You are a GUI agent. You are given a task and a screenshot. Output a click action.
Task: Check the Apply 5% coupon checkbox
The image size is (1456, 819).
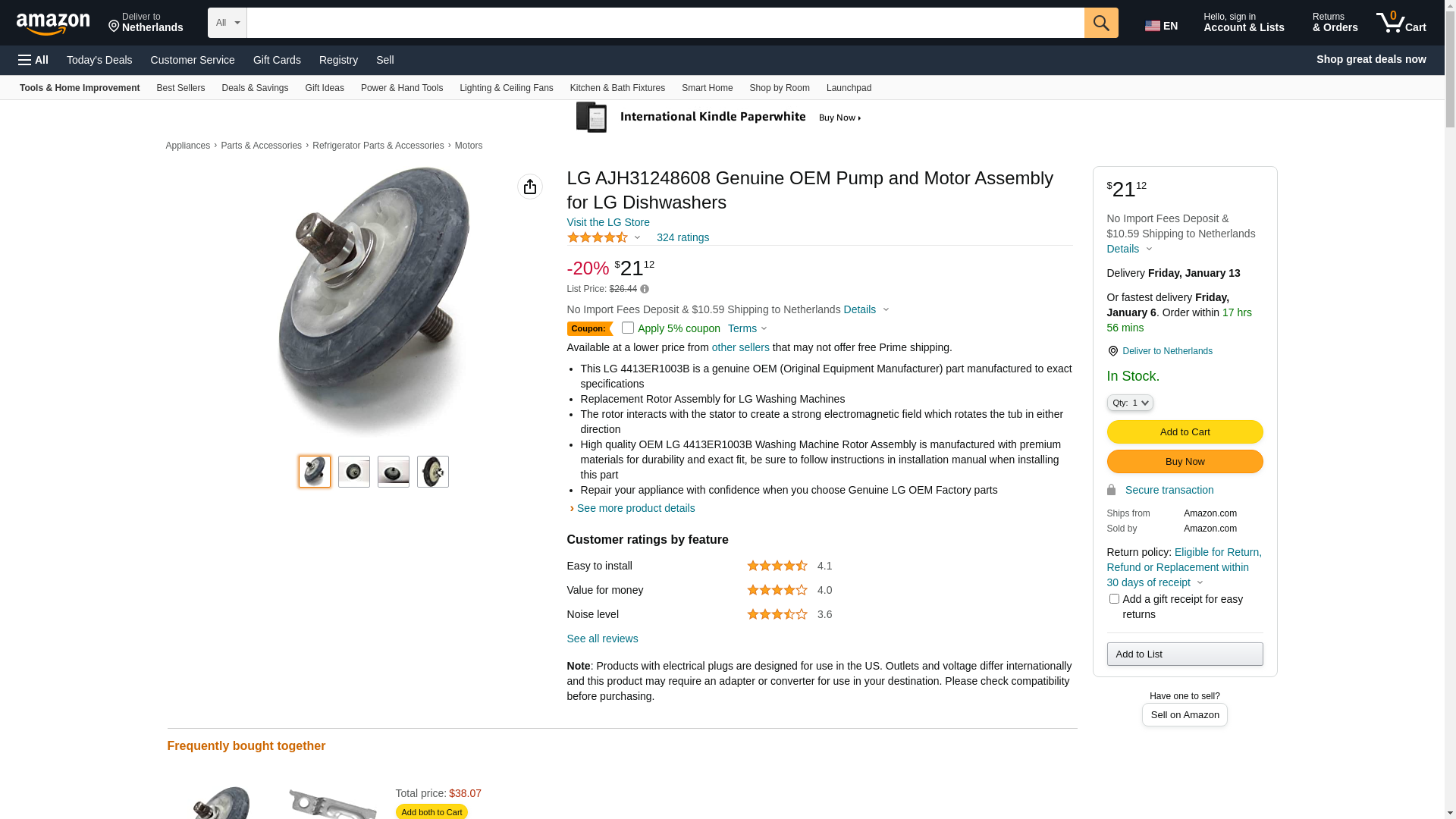point(628,328)
